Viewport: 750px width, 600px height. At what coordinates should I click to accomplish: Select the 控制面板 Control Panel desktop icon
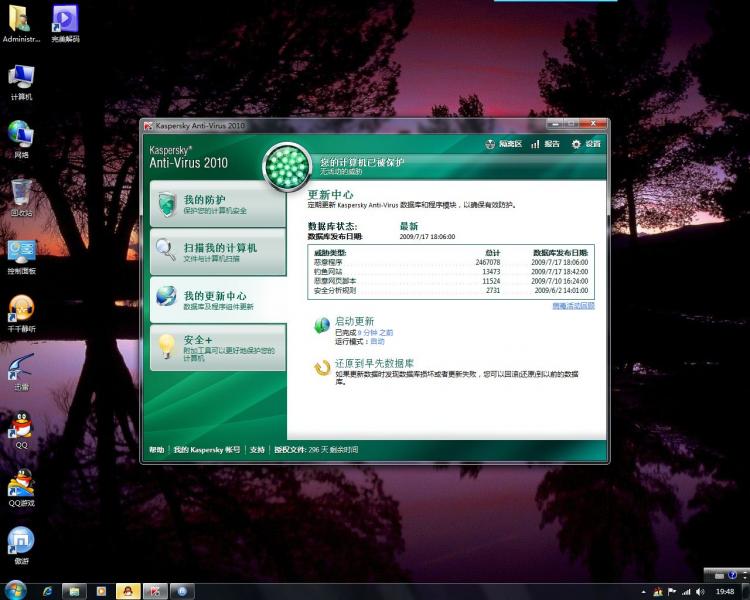[21, 257]
